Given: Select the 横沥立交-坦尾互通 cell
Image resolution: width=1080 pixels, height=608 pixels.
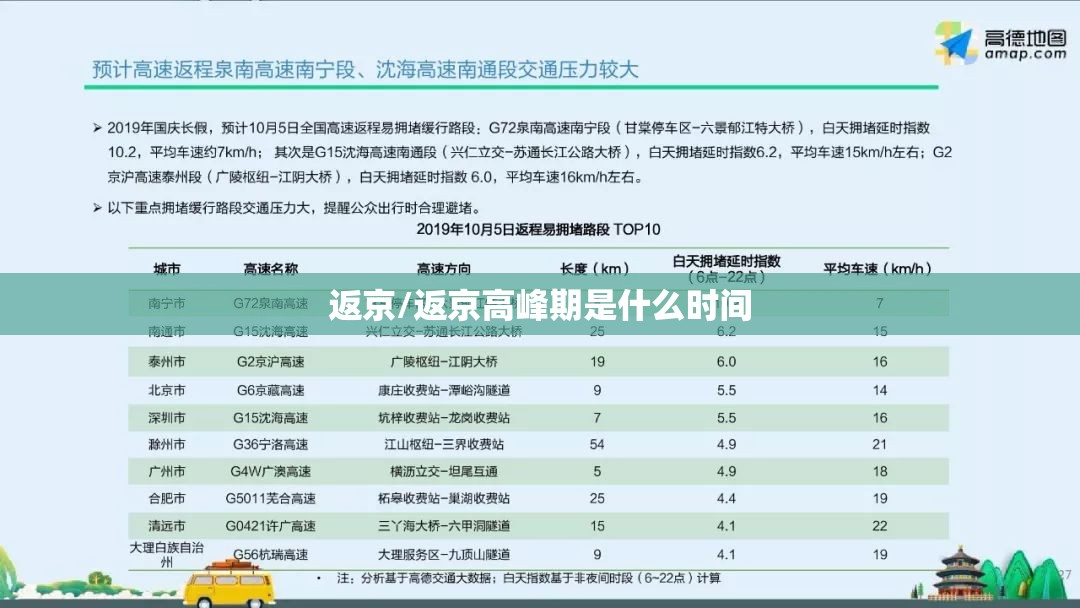Looking at the screenshot, I should coord(444,472).
